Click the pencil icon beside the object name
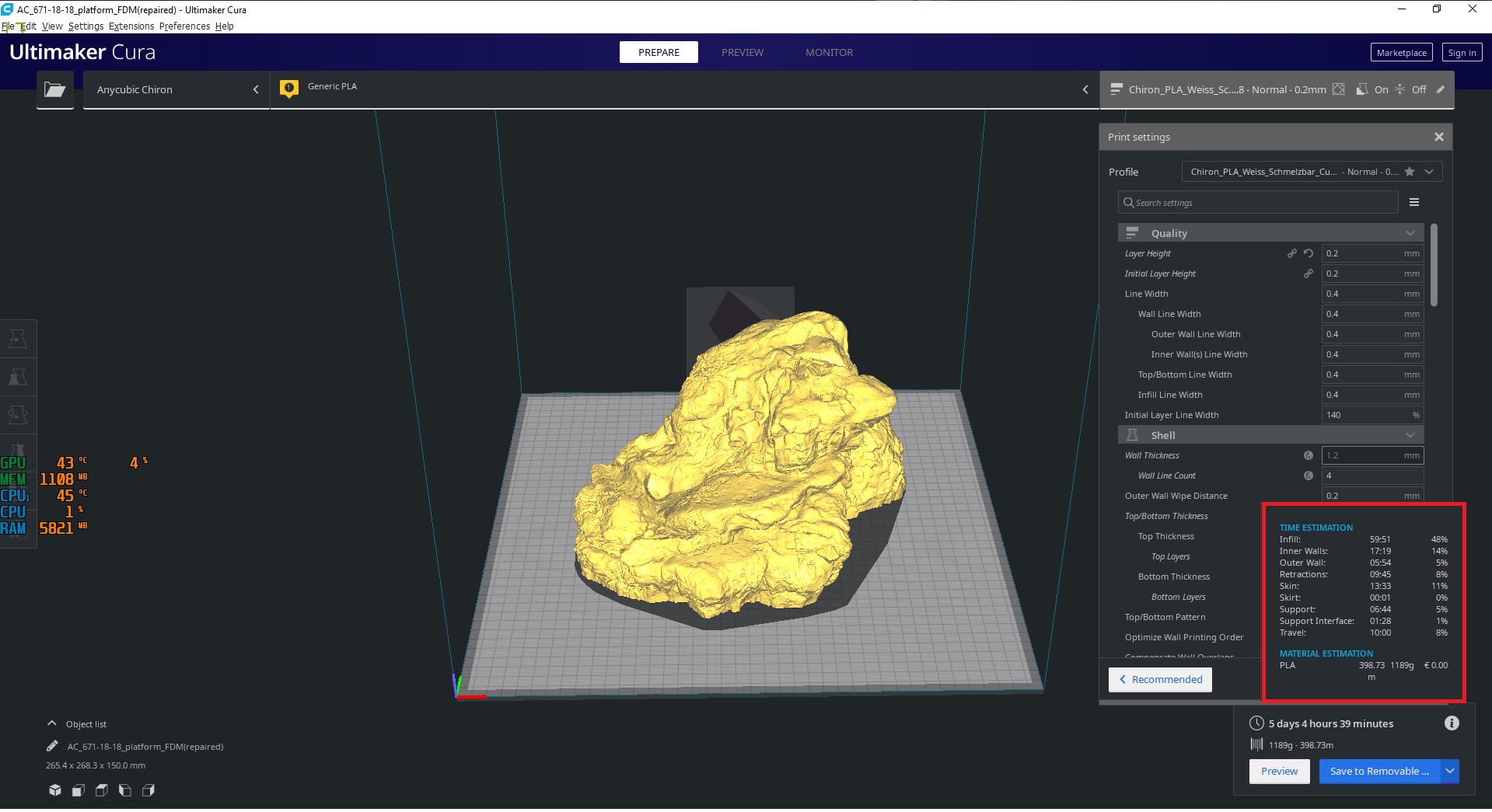The image size is (1492, 812). [52, 746]
